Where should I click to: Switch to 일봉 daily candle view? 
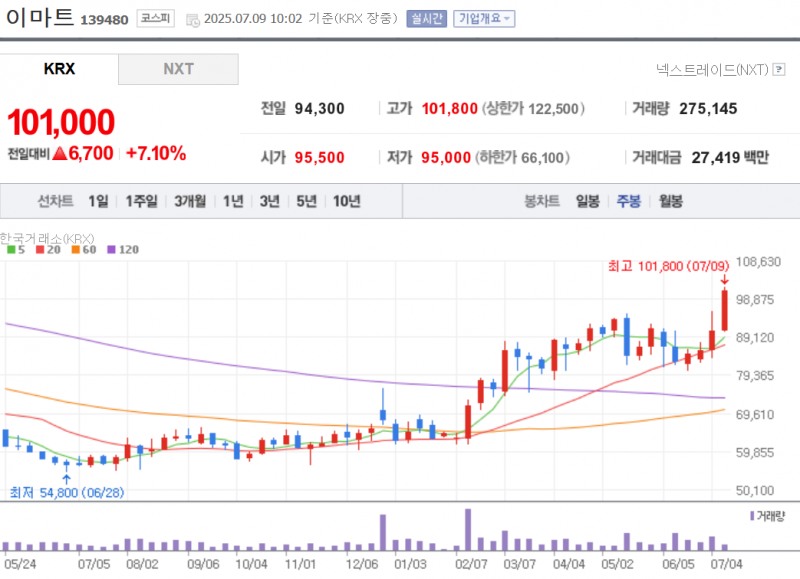point(586,201)
